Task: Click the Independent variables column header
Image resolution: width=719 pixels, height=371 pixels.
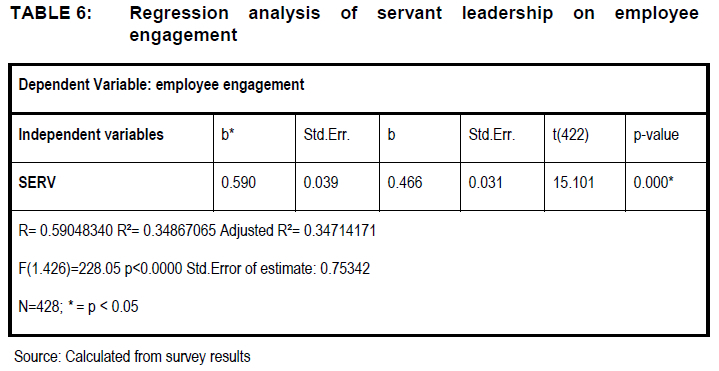Action: tap(91, 135)
